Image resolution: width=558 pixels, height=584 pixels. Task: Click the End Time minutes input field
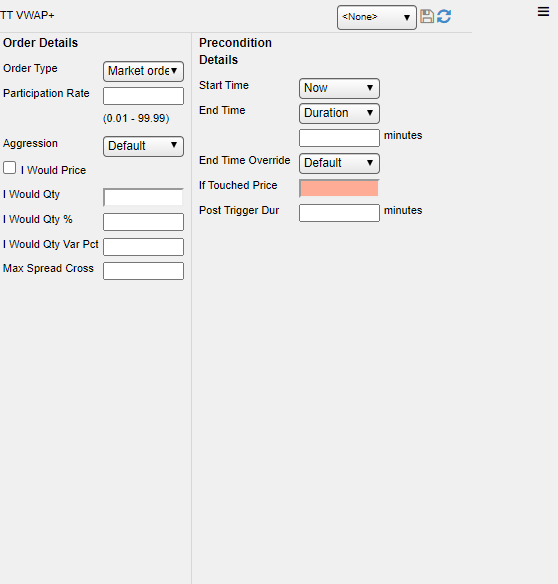click(x=339, y=138)
